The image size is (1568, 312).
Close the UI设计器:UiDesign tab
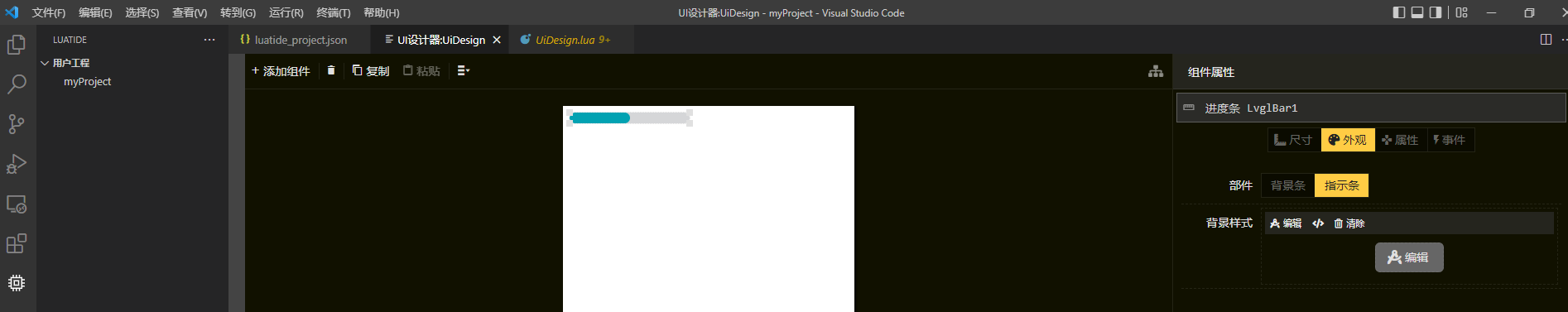(497, 40)
